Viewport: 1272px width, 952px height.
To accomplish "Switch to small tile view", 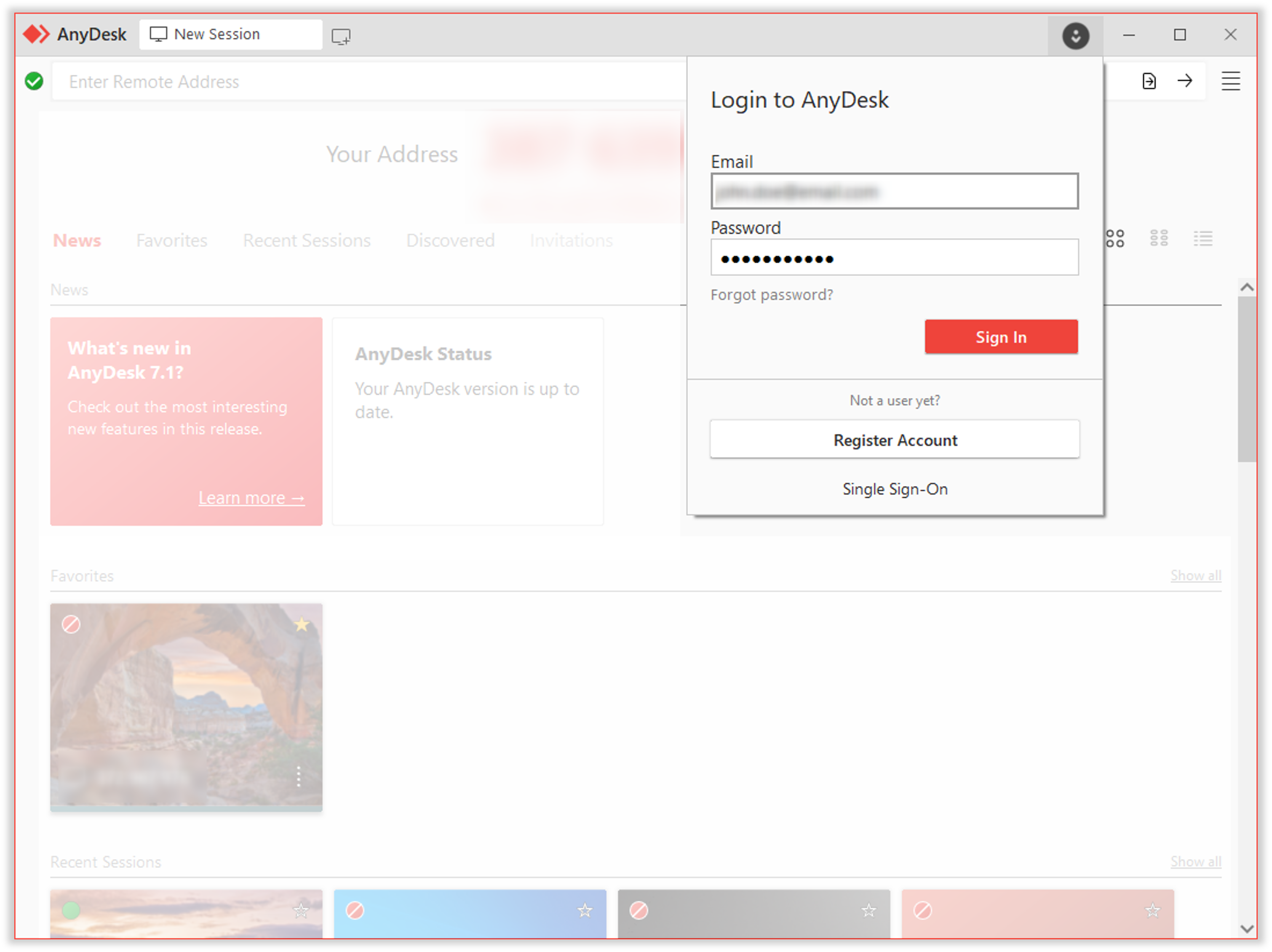I will [1159, 238].
